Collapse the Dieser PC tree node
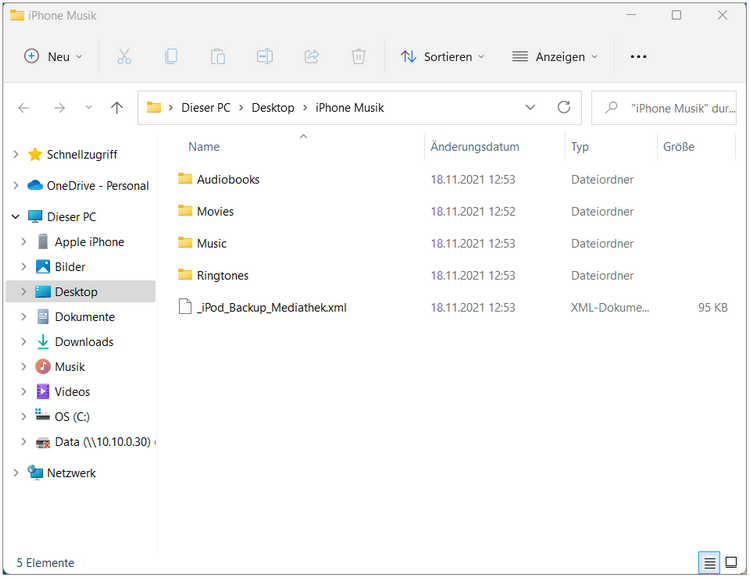 [x=16, y=217]
